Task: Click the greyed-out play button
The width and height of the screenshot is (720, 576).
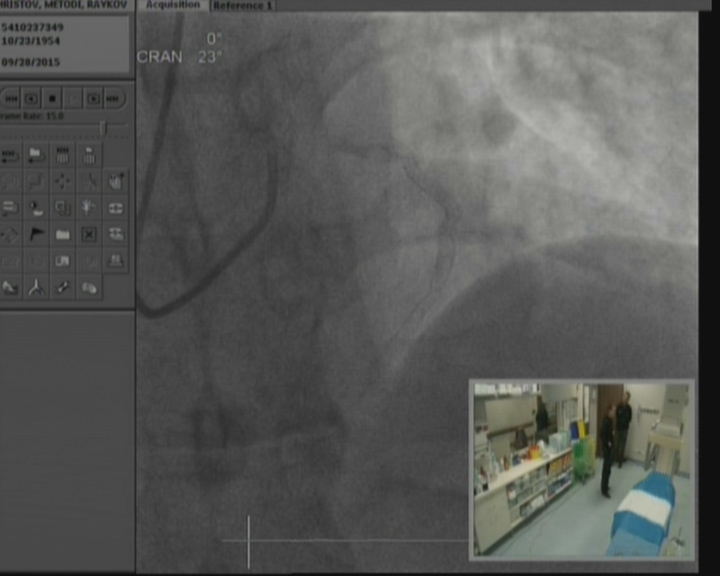Action: (x=73, y=99)
